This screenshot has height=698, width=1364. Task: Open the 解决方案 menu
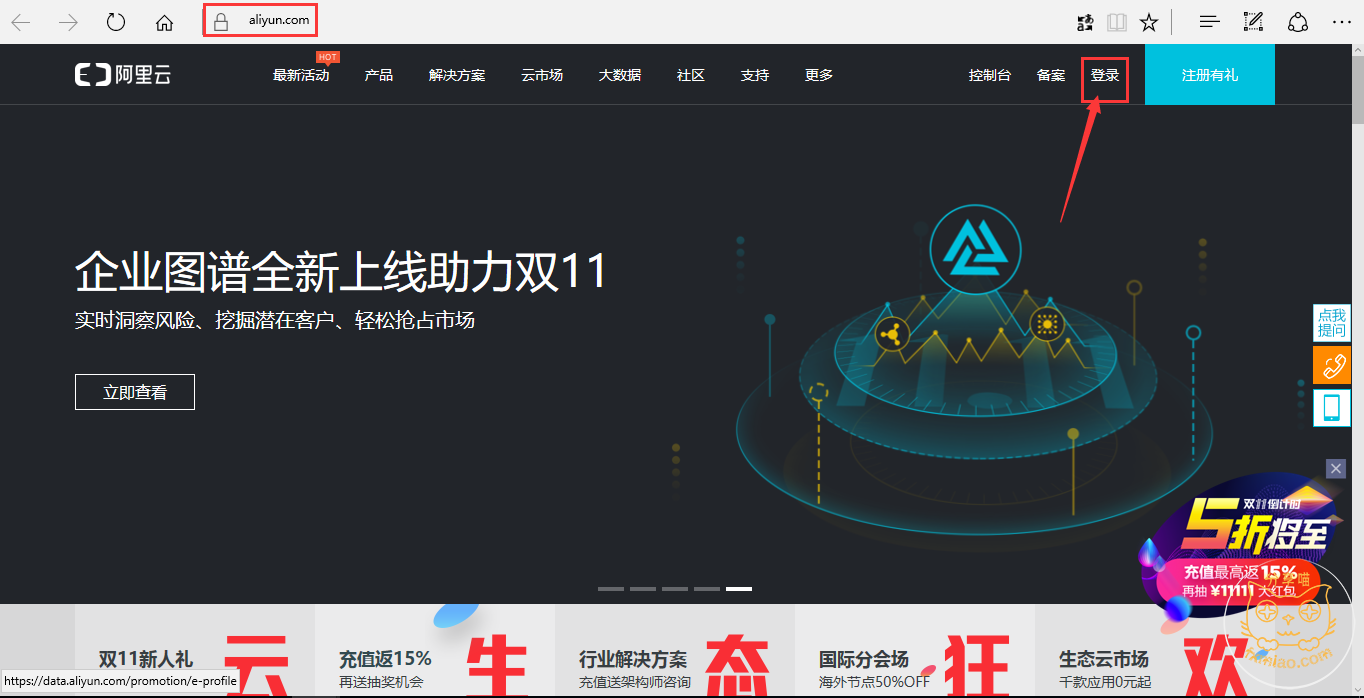click(457, 75)
